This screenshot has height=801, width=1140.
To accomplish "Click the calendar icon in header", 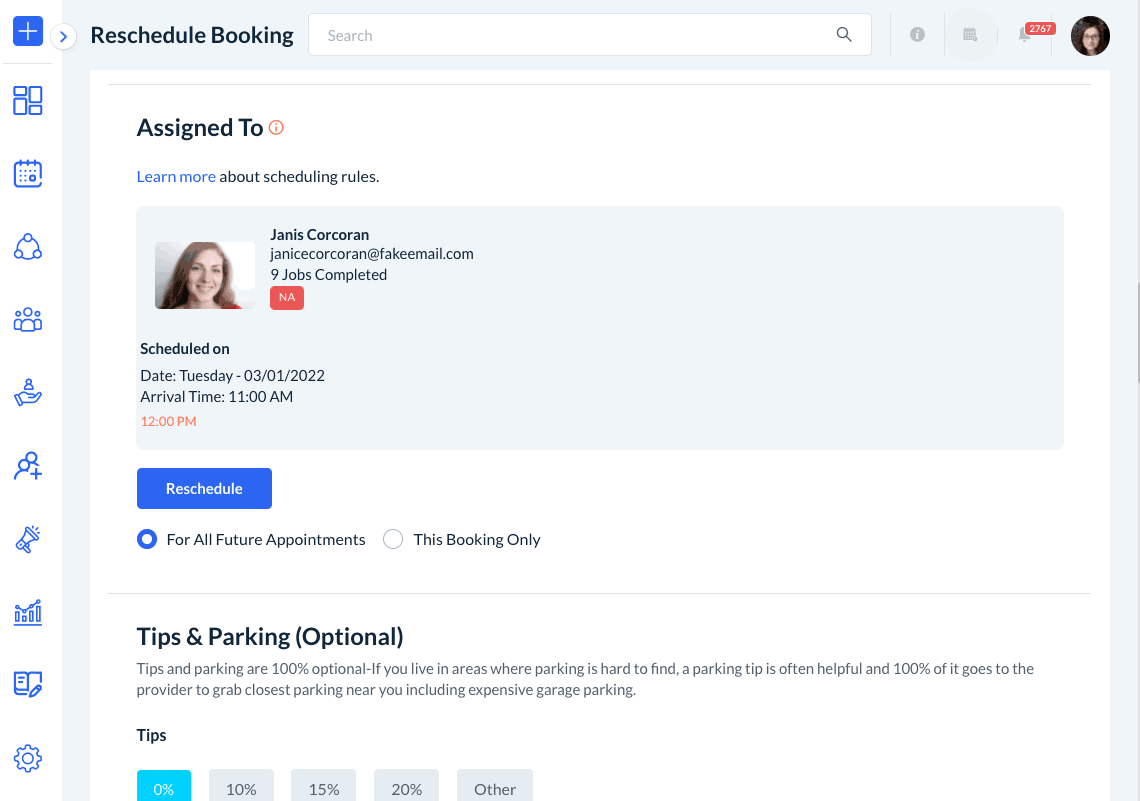I will 970,34.
